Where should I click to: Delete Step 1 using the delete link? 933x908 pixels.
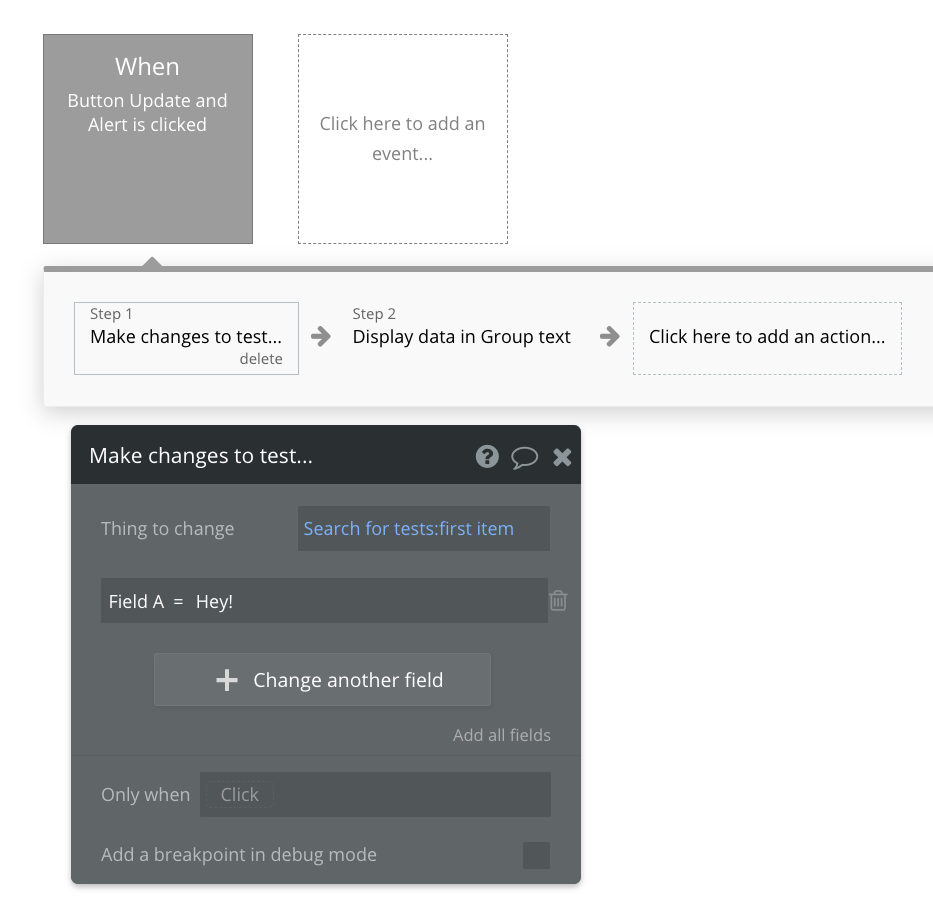[261, 359]
